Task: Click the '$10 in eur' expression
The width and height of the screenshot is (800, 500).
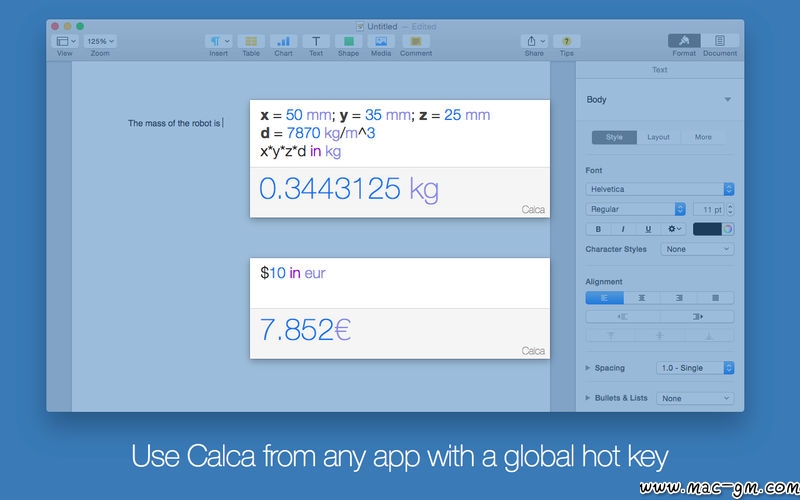Action: (x=292, y=273)
